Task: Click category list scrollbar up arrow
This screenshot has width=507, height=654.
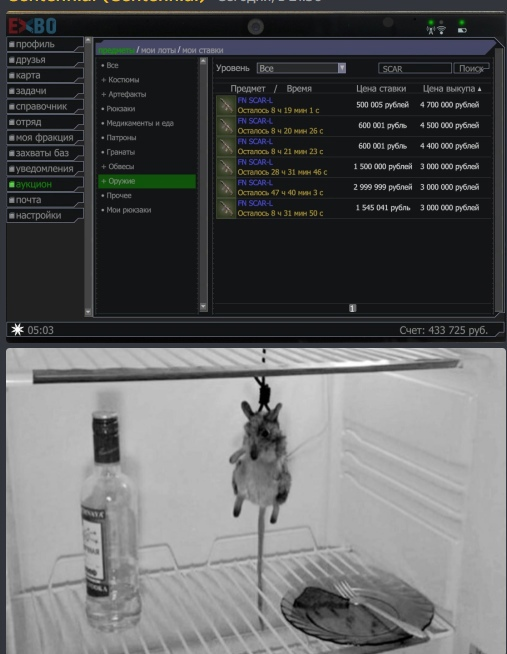Action: [x=203, y=61]
